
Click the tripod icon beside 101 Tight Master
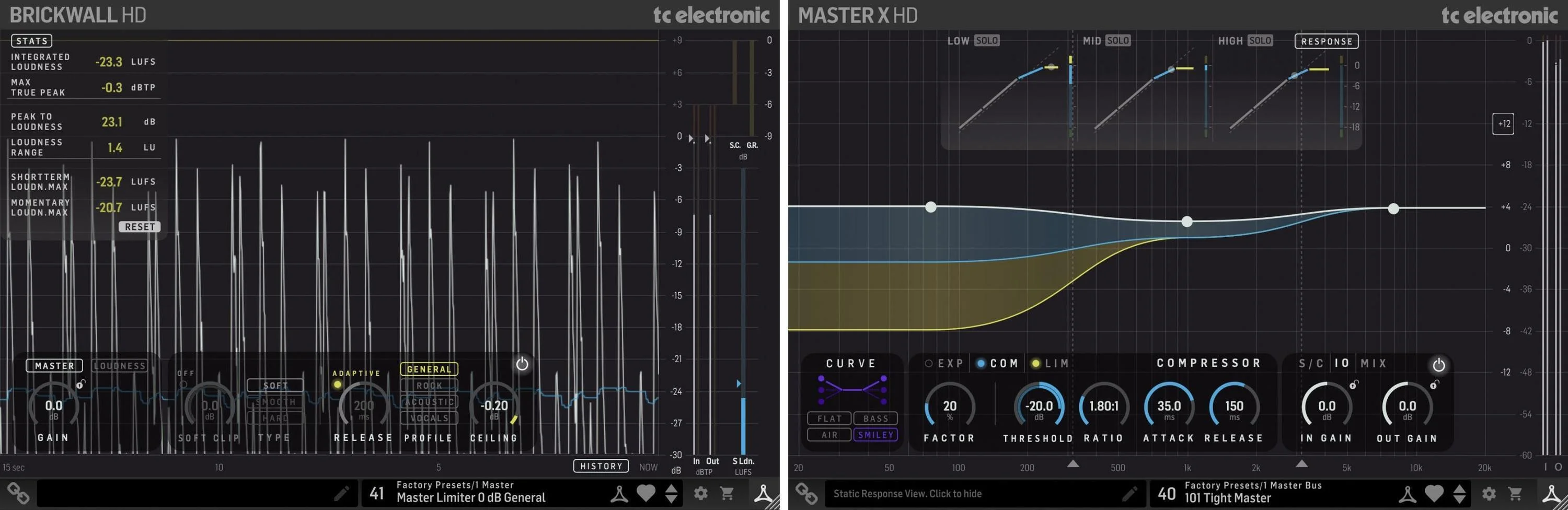click(x=1408, y=494)
